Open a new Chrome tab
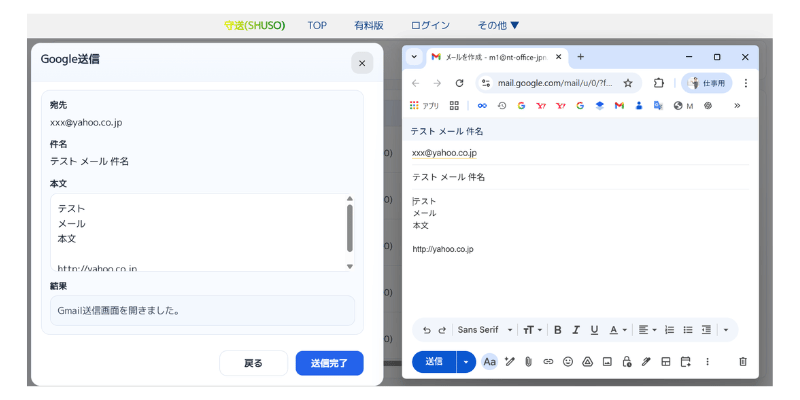Screen dimensions: 800x400 coord(580,57)
